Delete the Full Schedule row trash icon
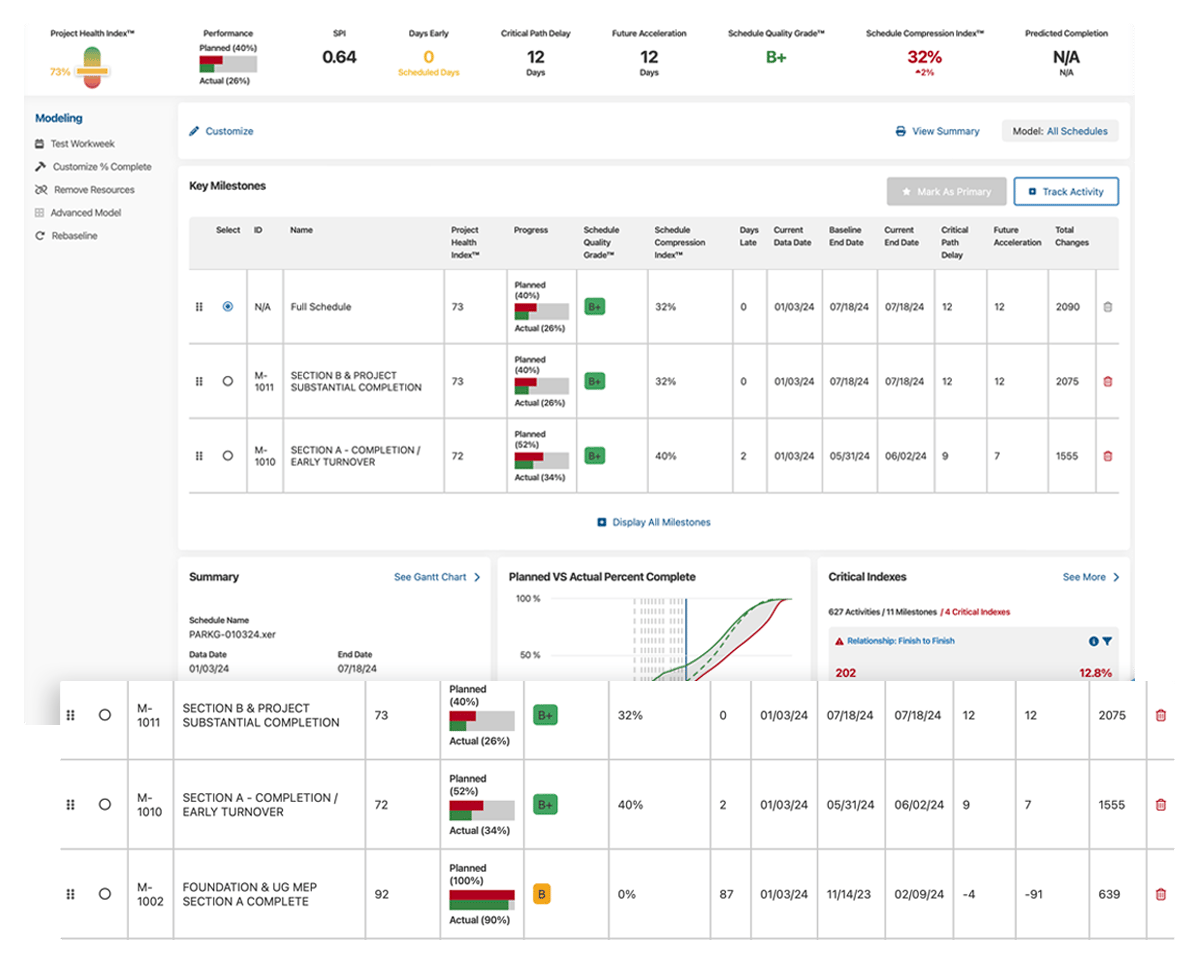 (1107, 307)
